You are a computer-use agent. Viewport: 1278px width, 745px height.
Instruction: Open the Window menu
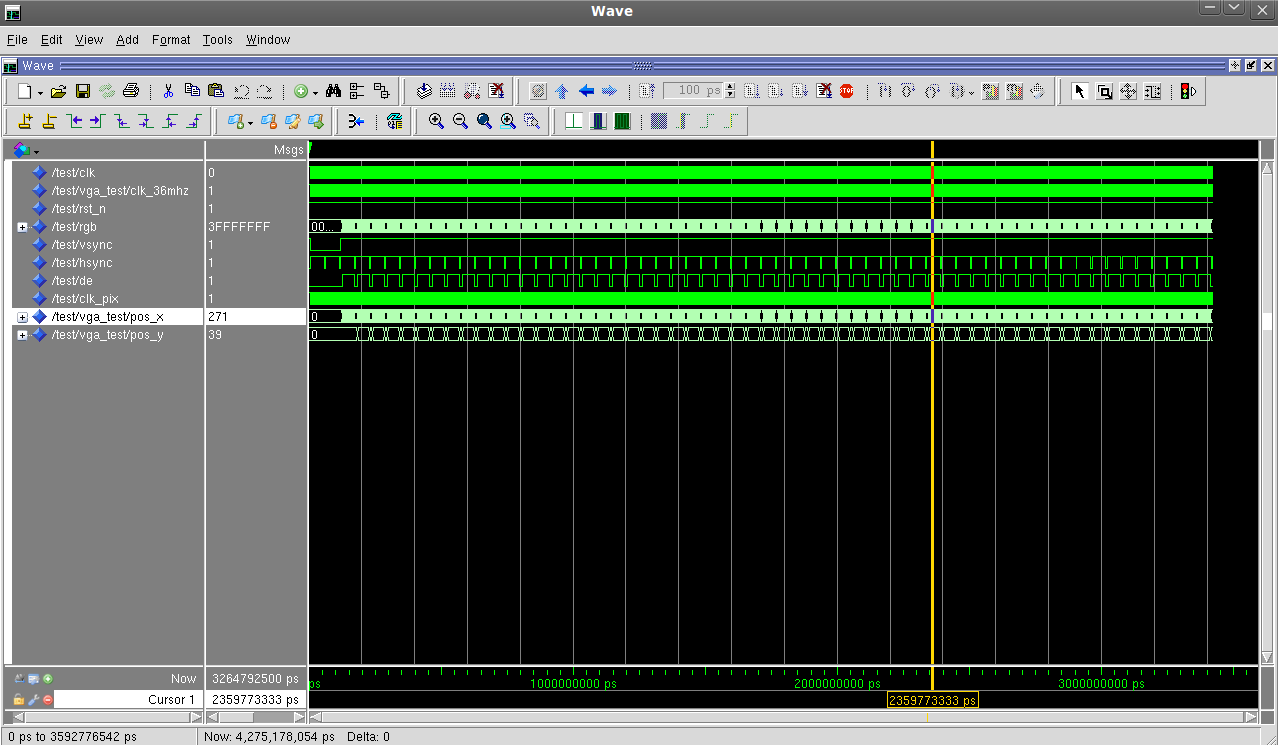click(x=268, y=40)
